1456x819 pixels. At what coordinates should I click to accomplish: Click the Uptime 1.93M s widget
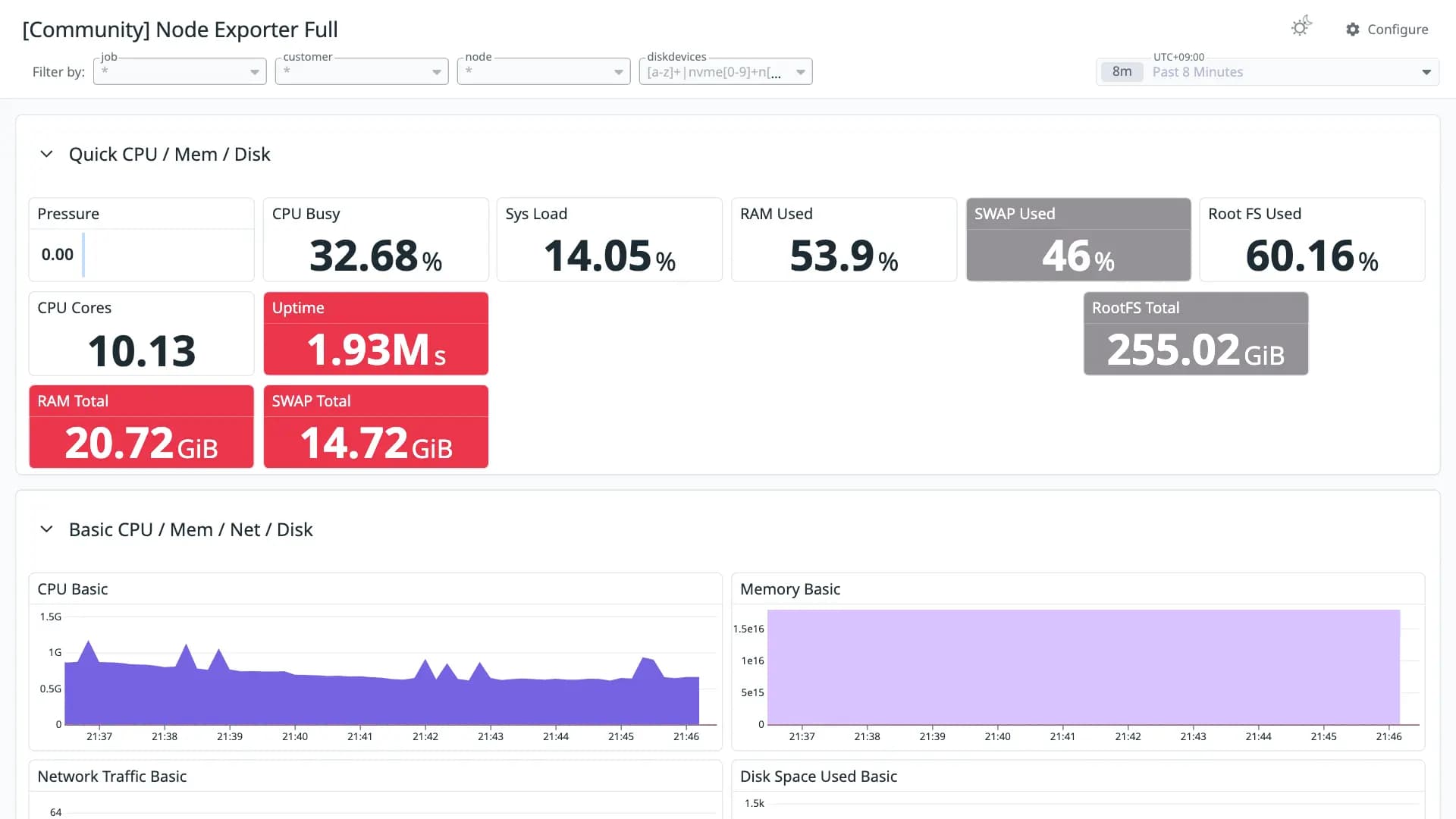coord(375,334)
